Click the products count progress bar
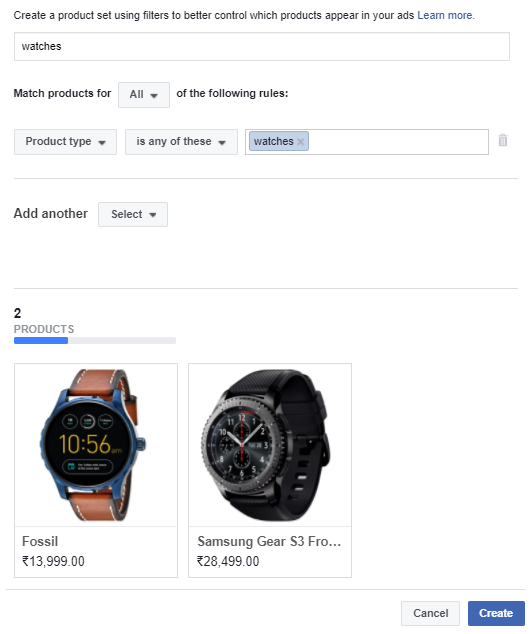This screenshot has width=532, height=634. pyautogui.click(x=95, y=340)
